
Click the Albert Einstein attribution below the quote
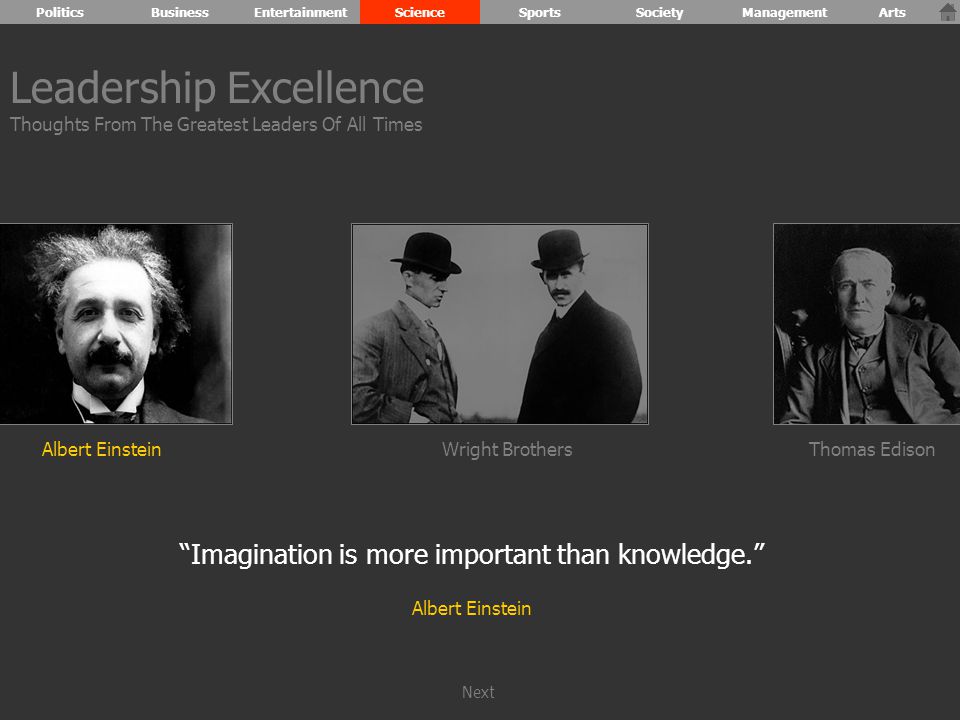tap(471, 608)
